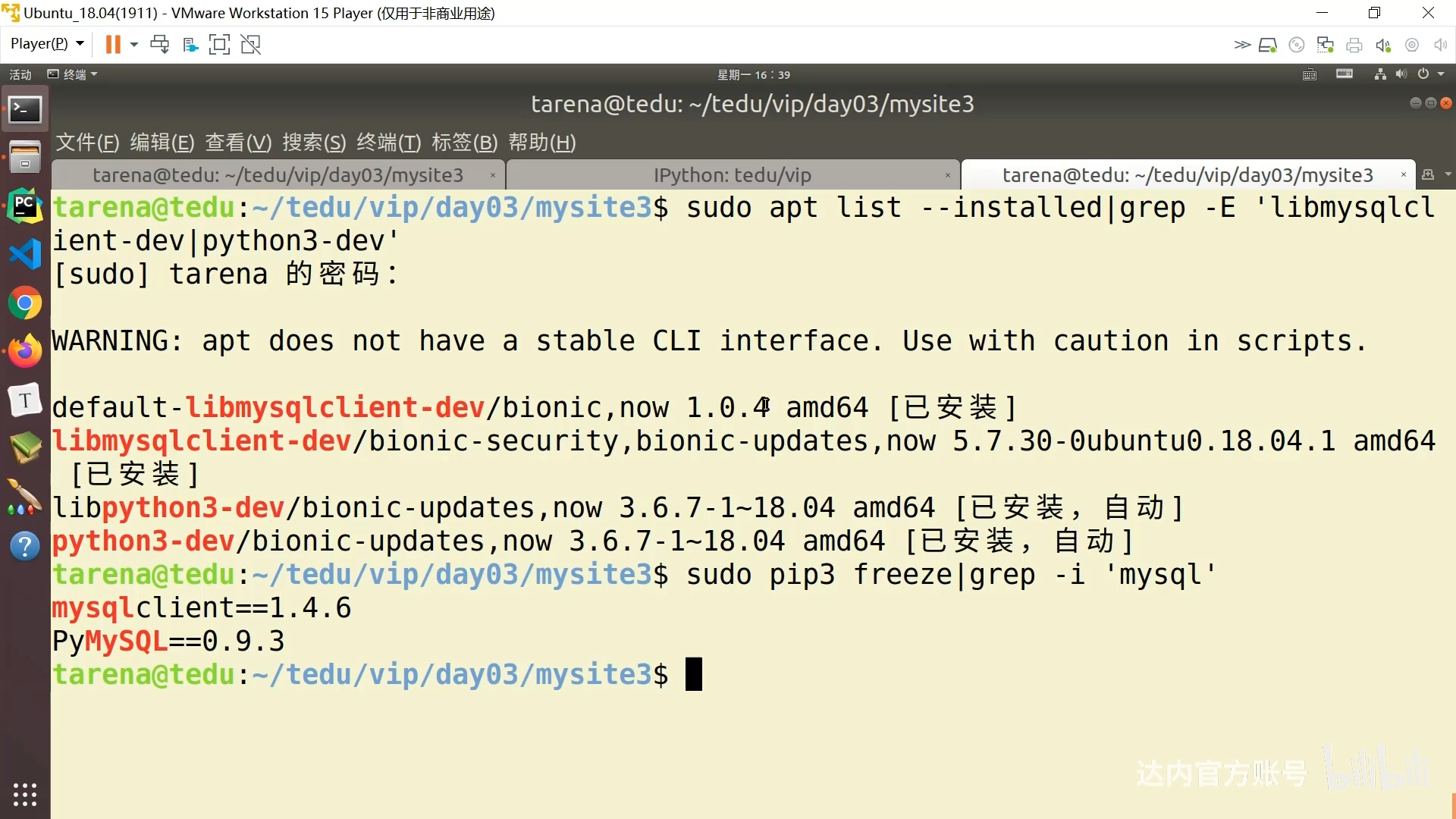Launch PyCharm from the dock

25,206
